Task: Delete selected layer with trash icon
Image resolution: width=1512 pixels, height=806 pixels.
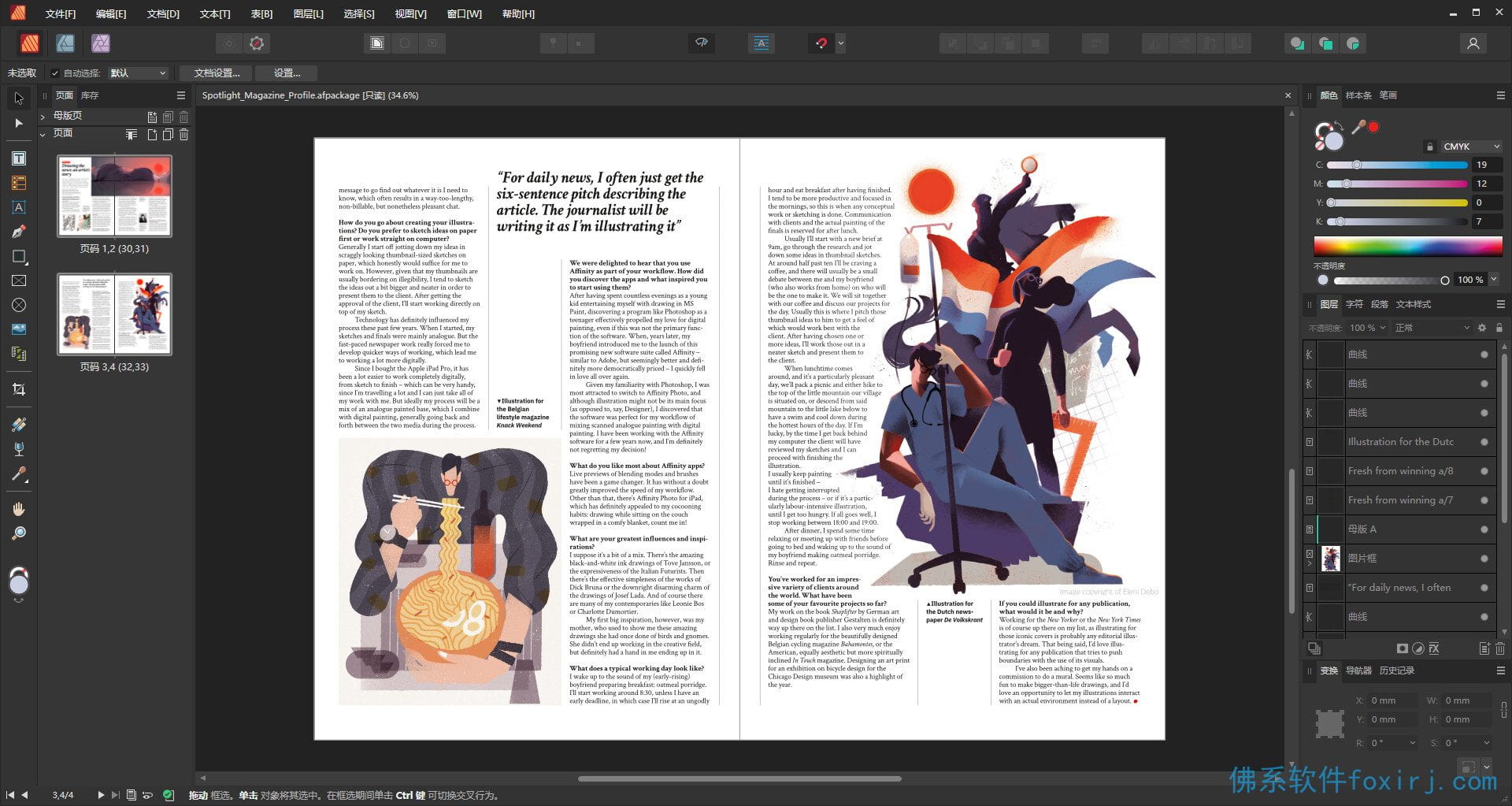Action: coord(1500,648)
